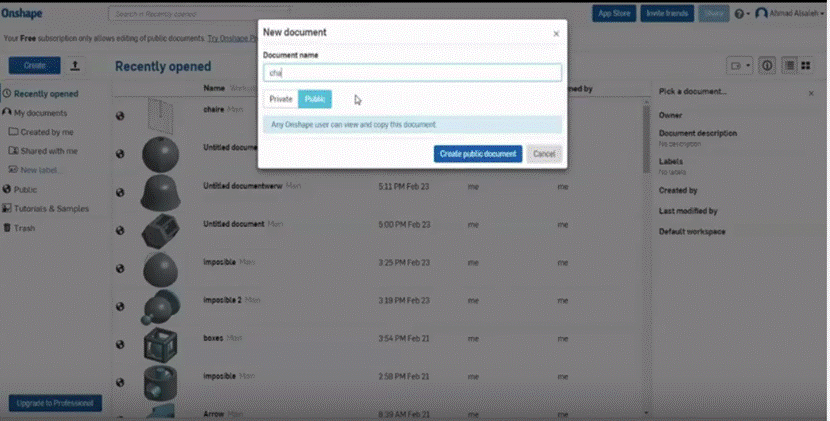Click the Onshape logo
The height and width of the screenshot is (421, 830).
22,13
